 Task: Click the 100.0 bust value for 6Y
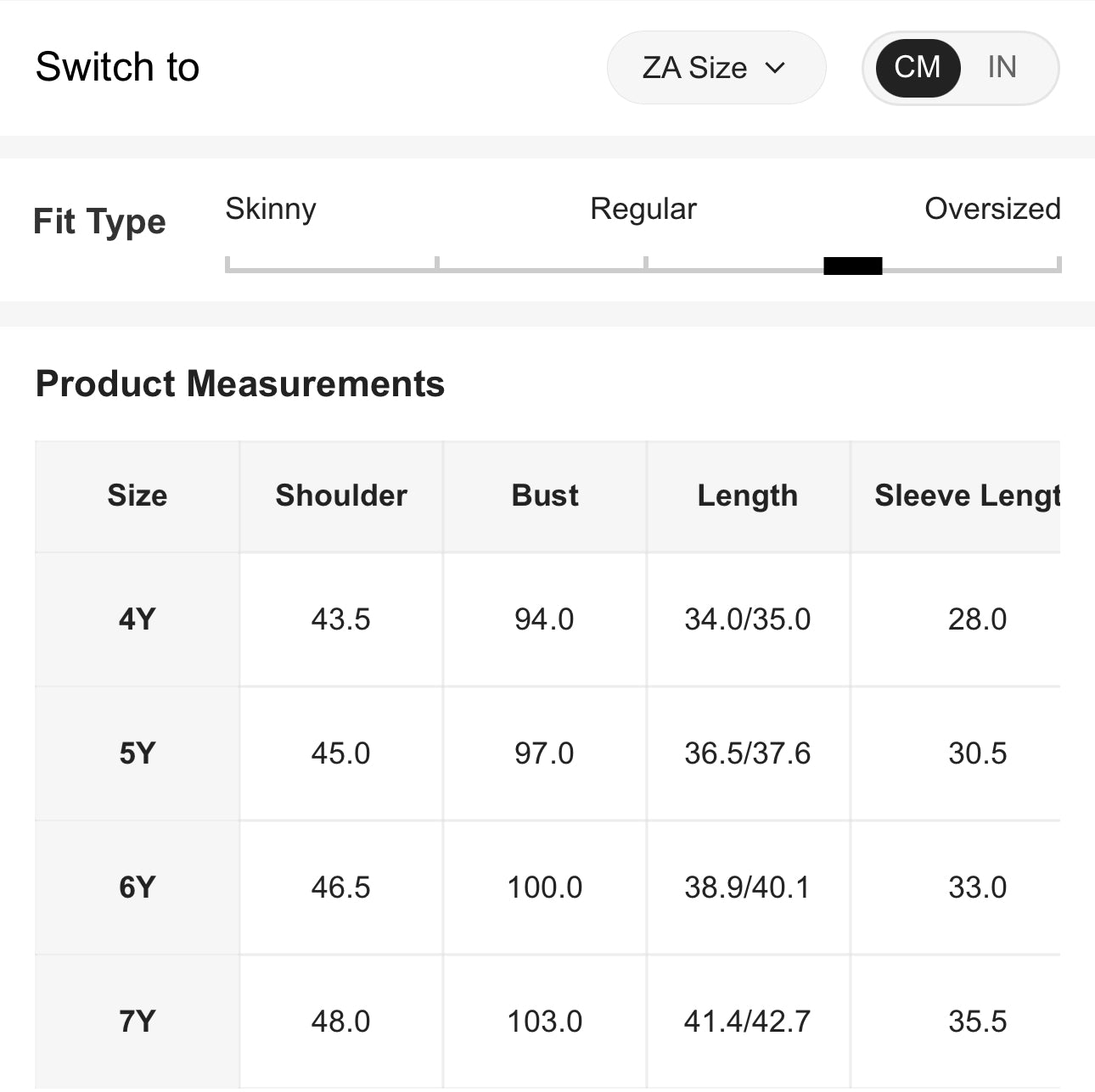544,888
